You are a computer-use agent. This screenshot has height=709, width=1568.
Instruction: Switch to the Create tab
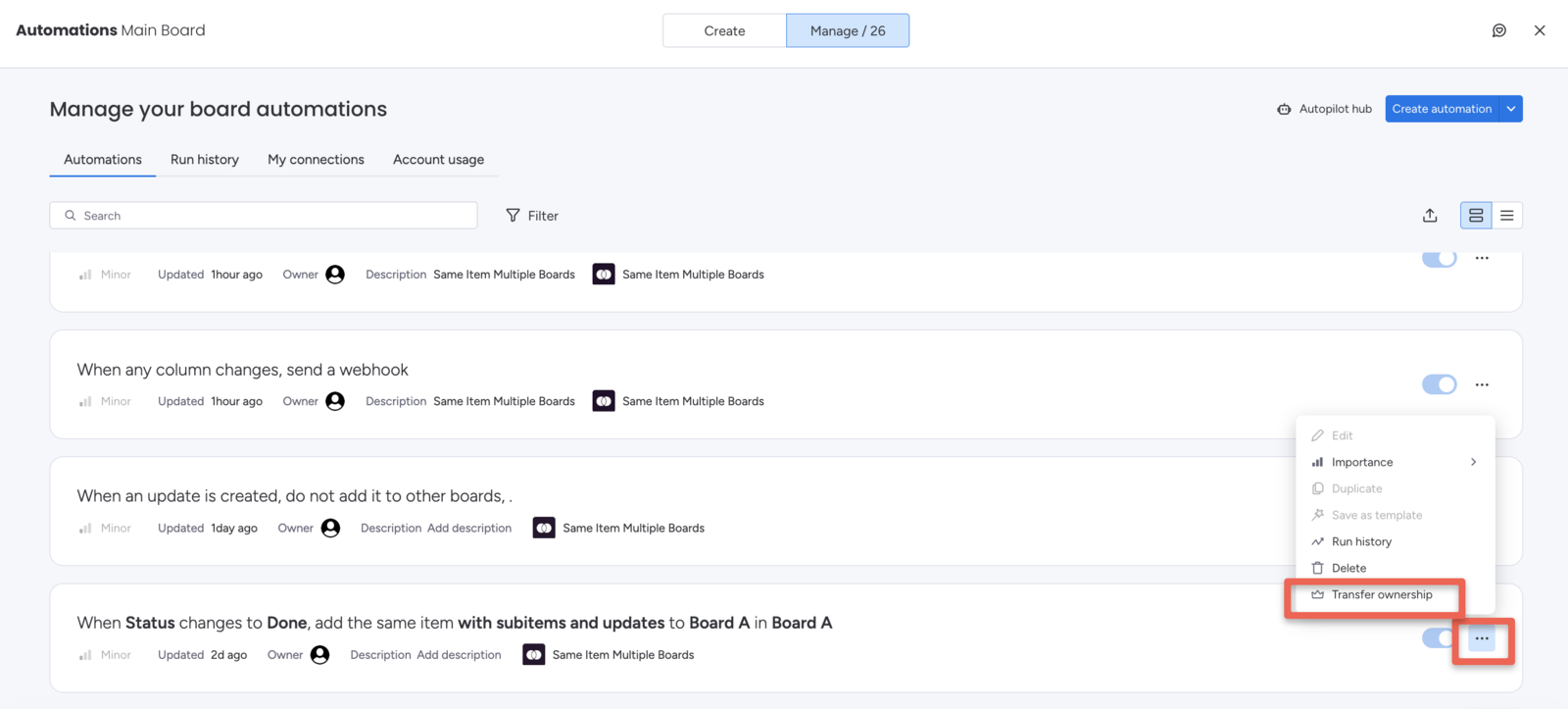(x=724, y=30)
